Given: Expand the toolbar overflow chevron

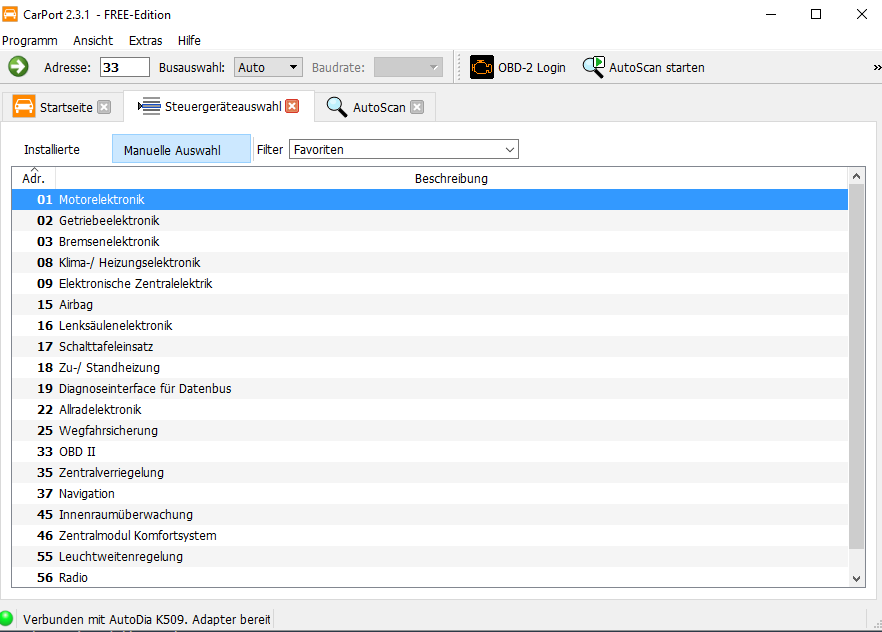Looking at the screenshot, I should 876,67.
